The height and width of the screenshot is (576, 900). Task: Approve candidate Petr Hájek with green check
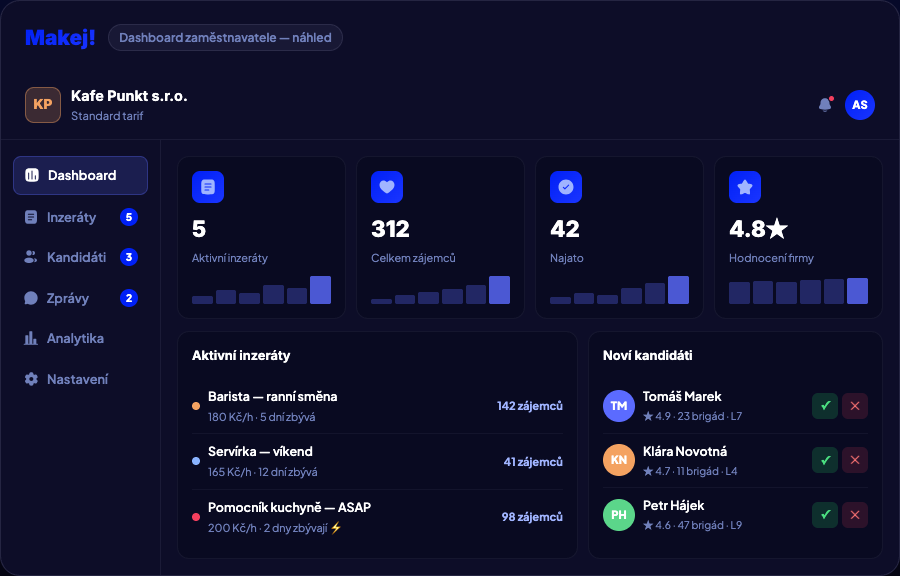pos(825,515)
